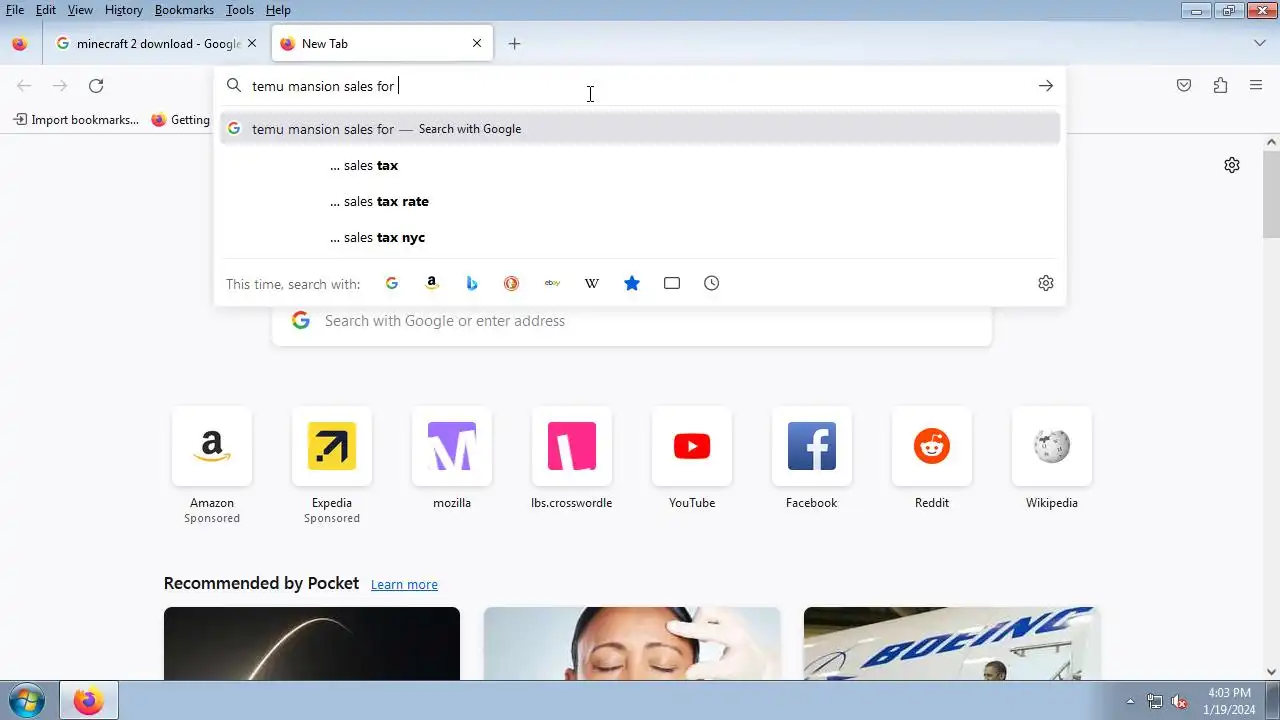
Task: Click the pinned Firefox view icon
Action: tap(20, 43)
